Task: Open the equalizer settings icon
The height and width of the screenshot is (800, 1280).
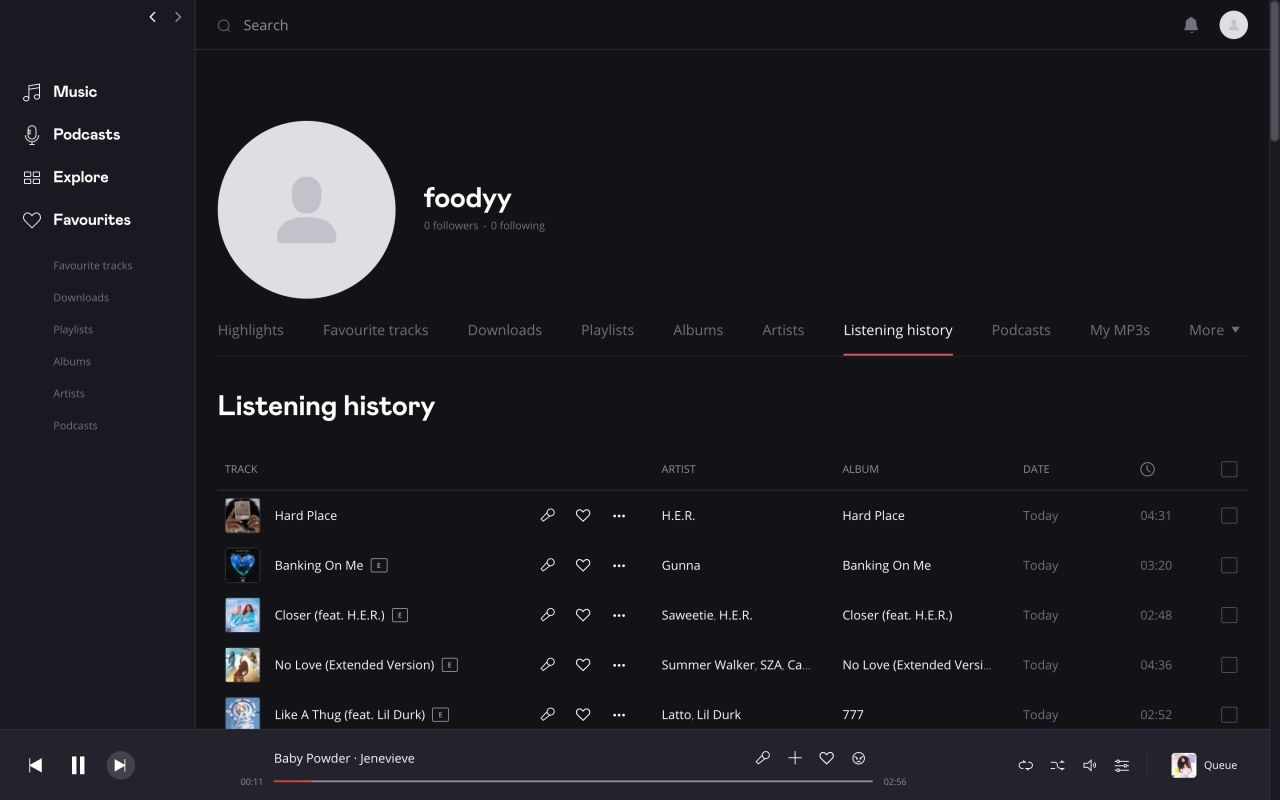Action: (x=1121, y=765)
